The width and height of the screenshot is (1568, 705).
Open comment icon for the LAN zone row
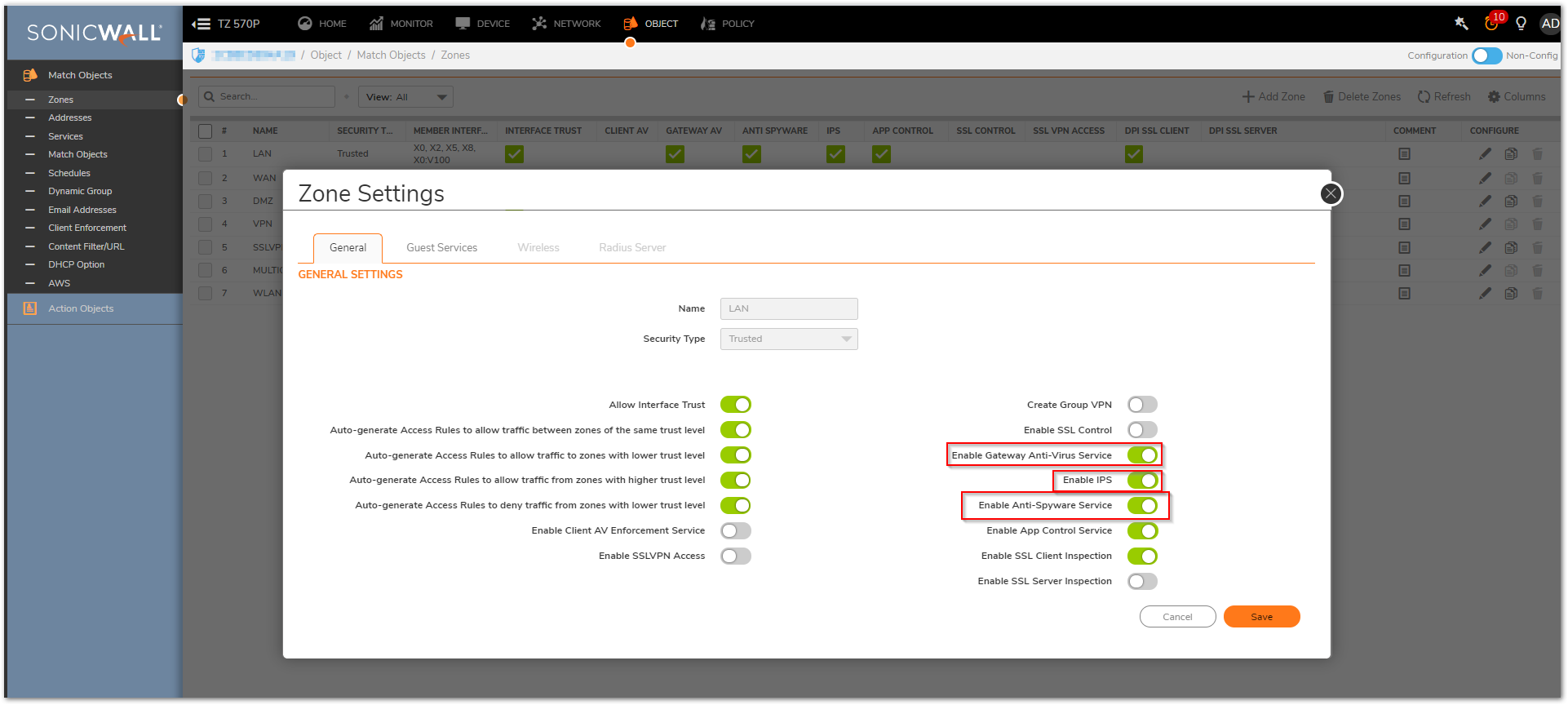(1404, 153)
